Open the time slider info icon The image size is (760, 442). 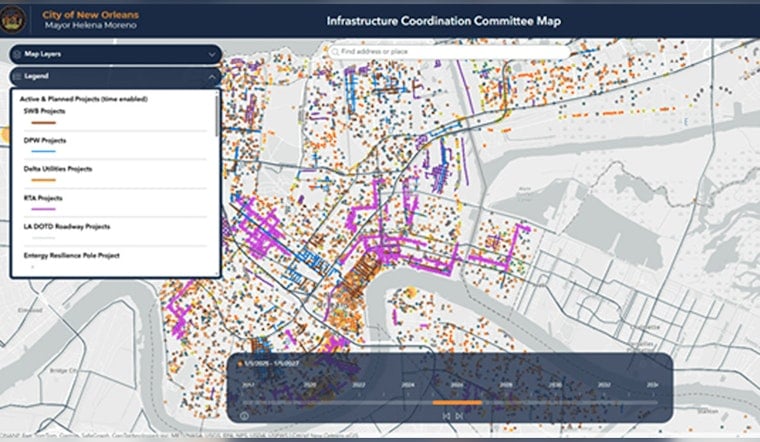[244, 415]
